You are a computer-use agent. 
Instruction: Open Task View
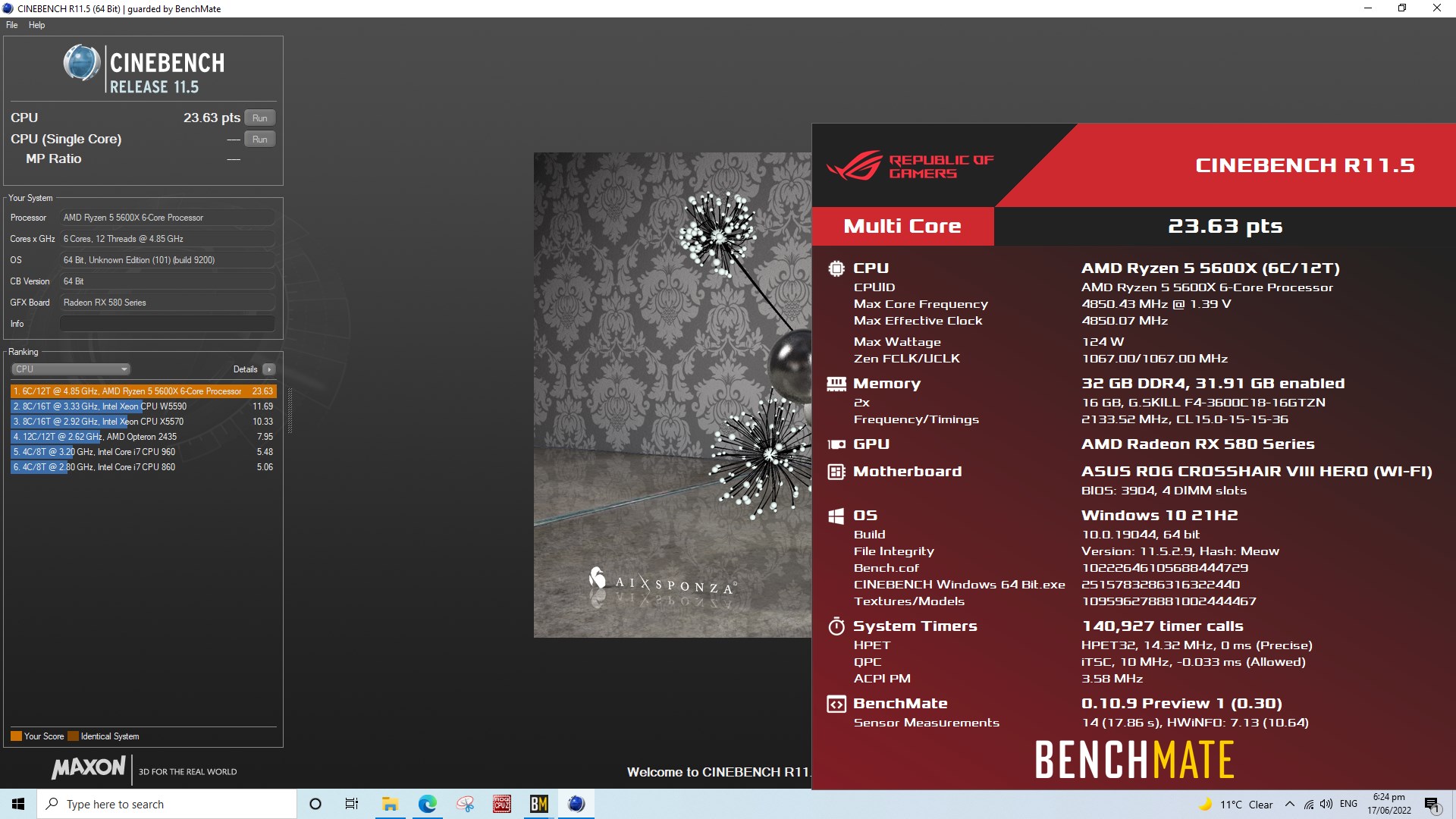(352, 804)
